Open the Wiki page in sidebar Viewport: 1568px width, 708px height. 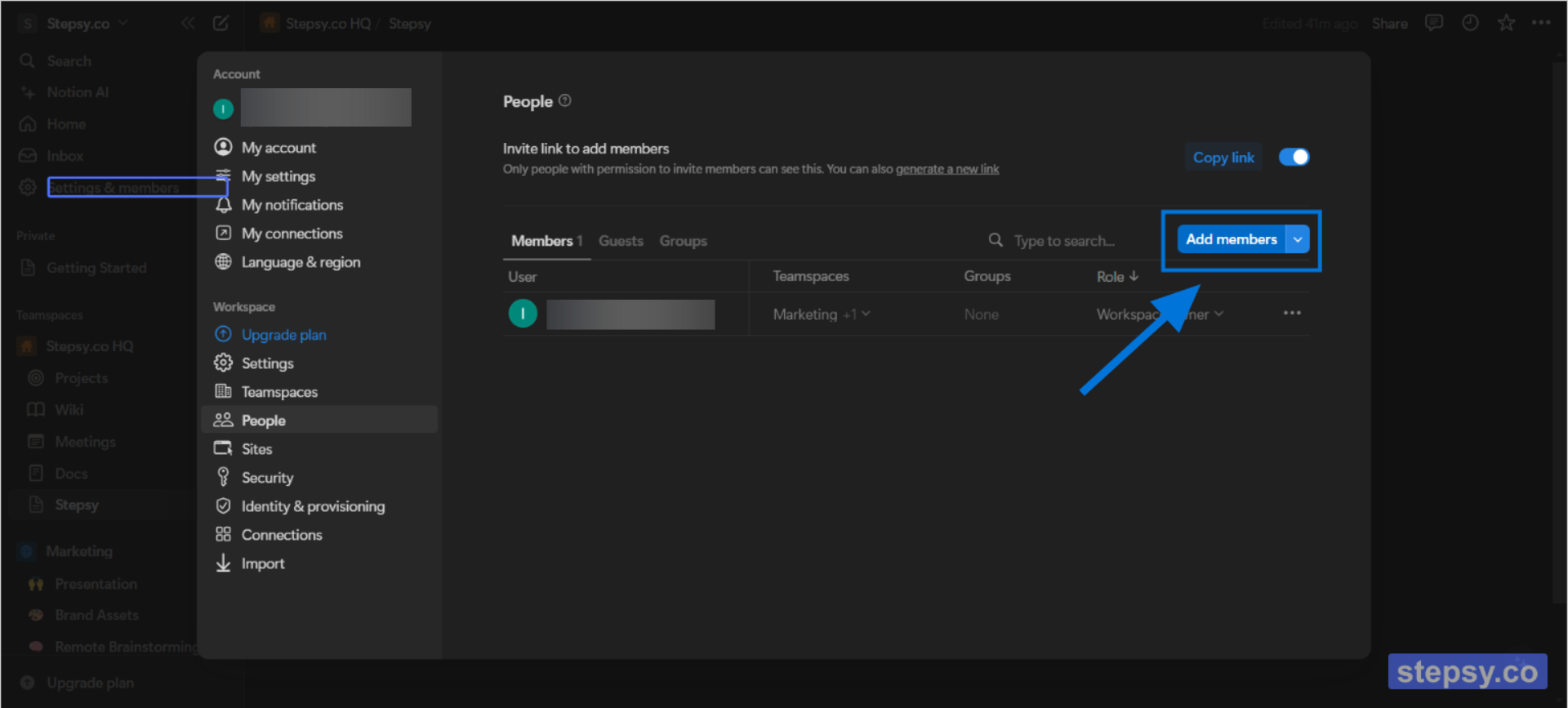(x=69, y=410)
